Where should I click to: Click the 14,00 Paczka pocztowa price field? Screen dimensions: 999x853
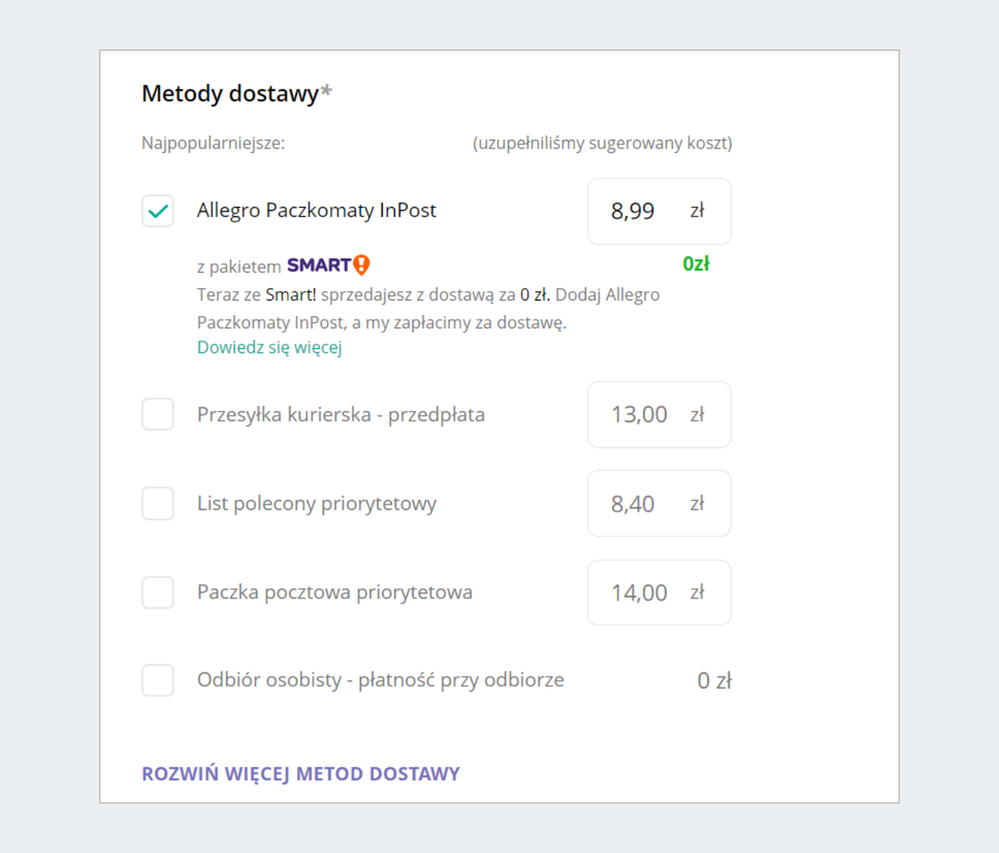click(x=640, y=592)
